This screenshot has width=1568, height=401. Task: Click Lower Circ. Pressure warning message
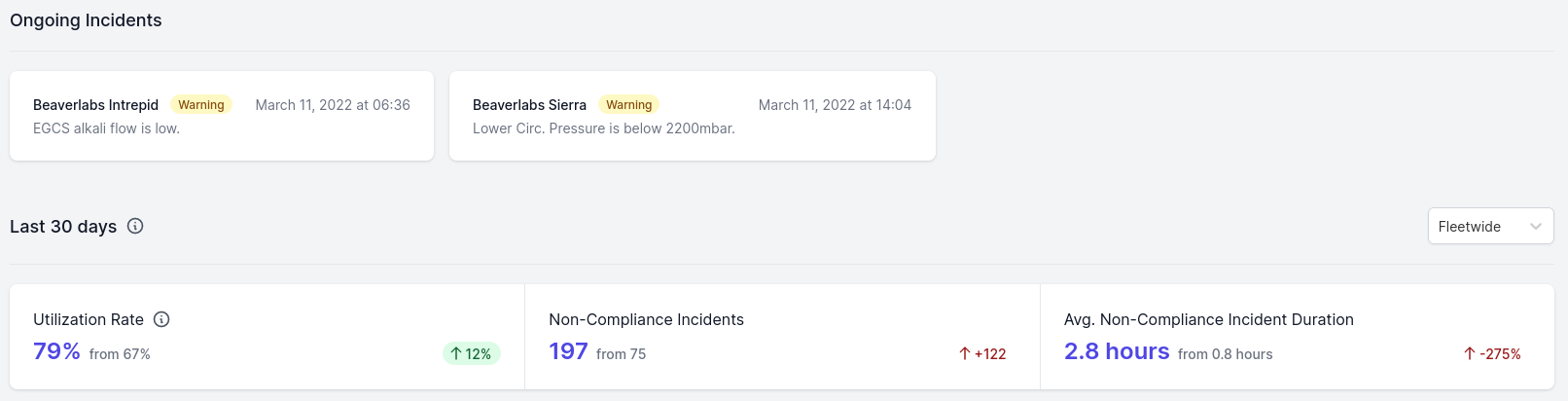604,128
